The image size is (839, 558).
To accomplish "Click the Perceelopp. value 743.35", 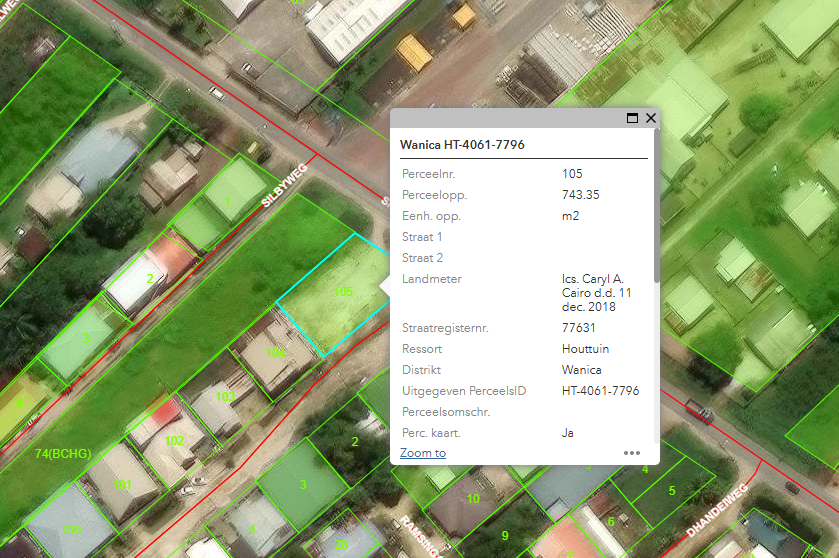I will [x=581, y=195].
